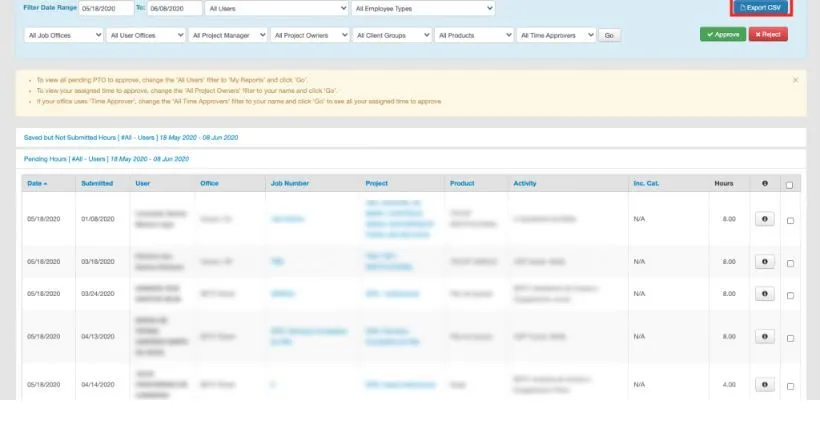Select the row submitted 03/24/2020
Image resolution: width=820 pixels, height=445 pixels.
pos(790,295)
